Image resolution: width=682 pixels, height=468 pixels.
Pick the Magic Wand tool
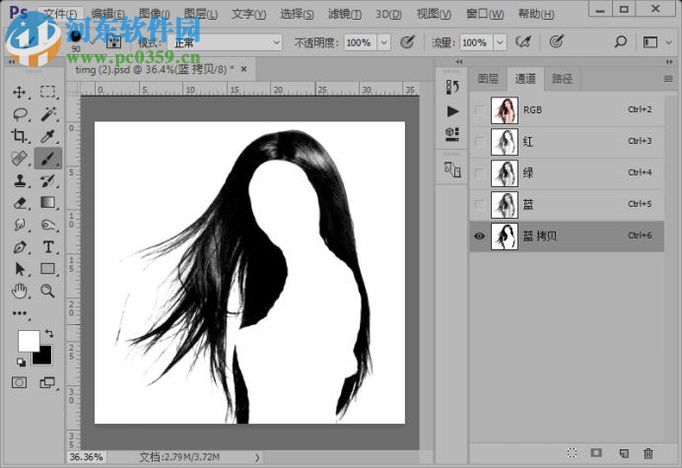[47, 114]
